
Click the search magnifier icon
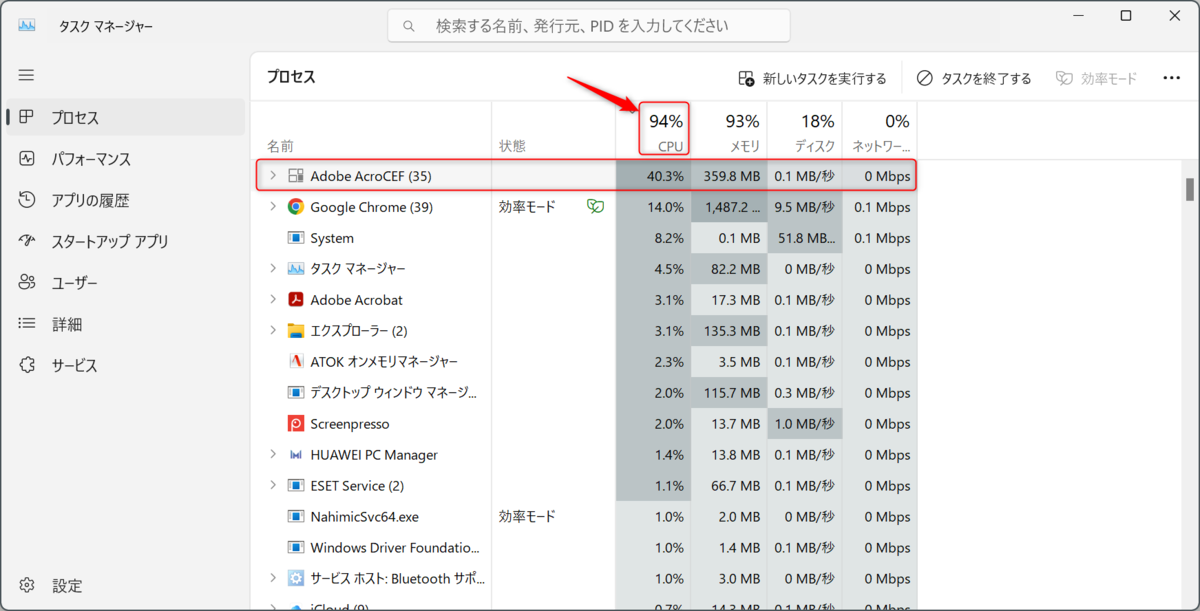tap(409, 26)
